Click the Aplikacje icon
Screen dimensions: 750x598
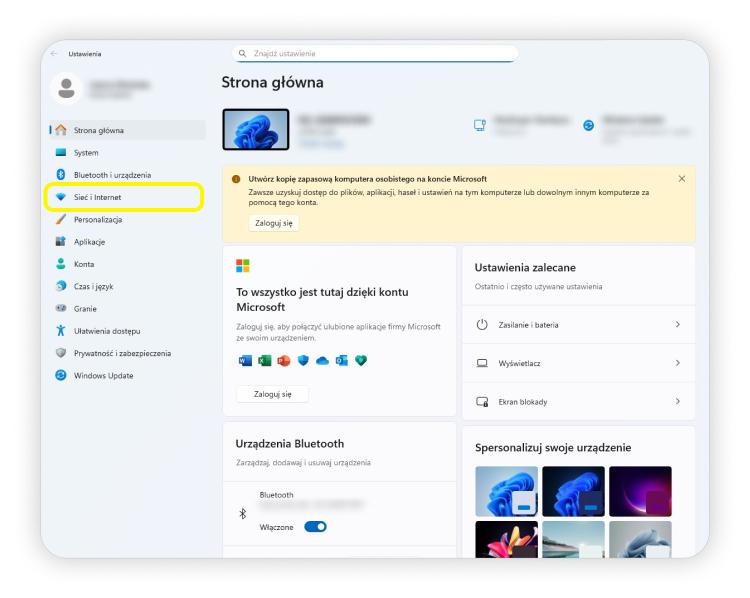pos(61,241)
